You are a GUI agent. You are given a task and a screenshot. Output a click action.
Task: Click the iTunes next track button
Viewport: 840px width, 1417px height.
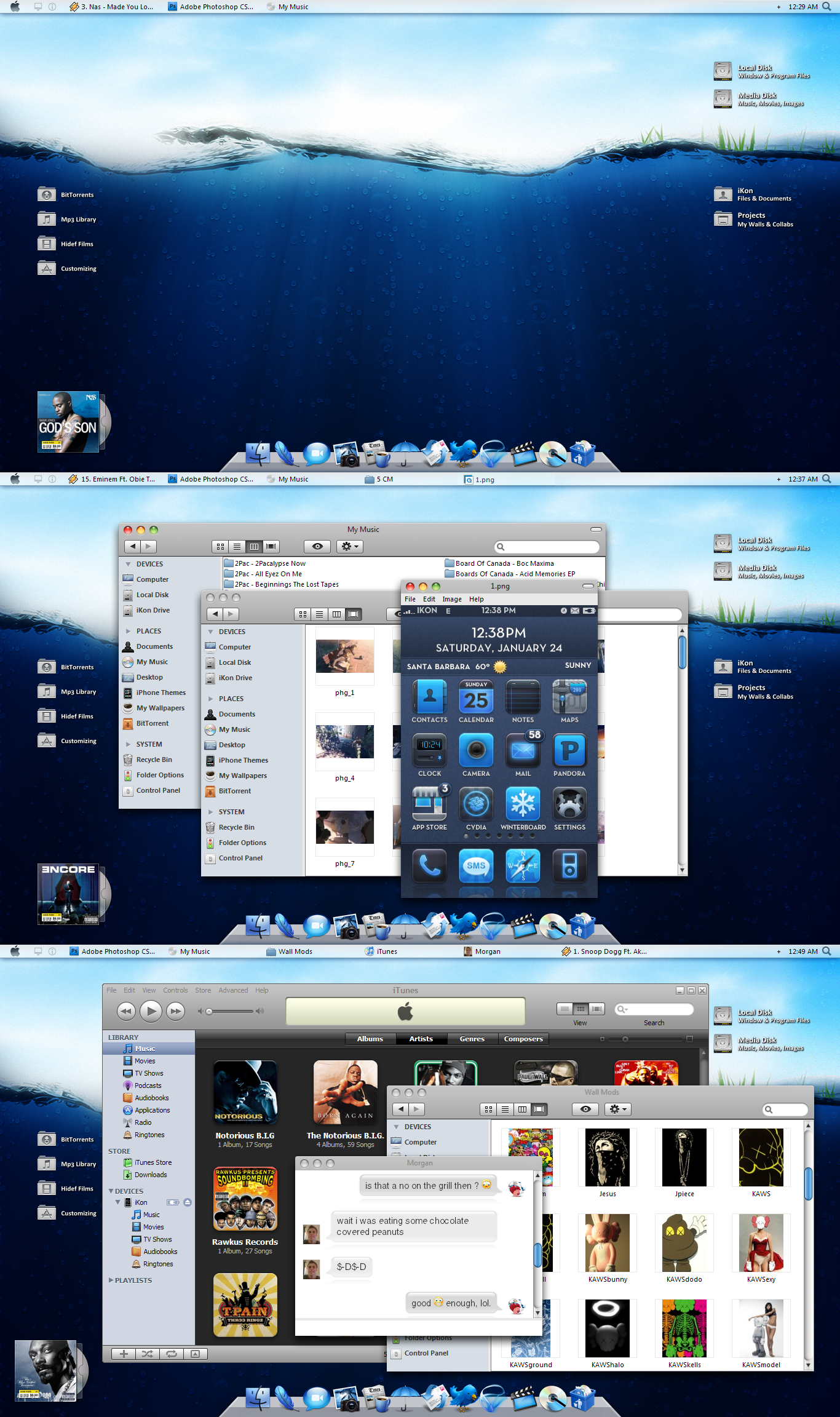click(x=176, y=1010)
